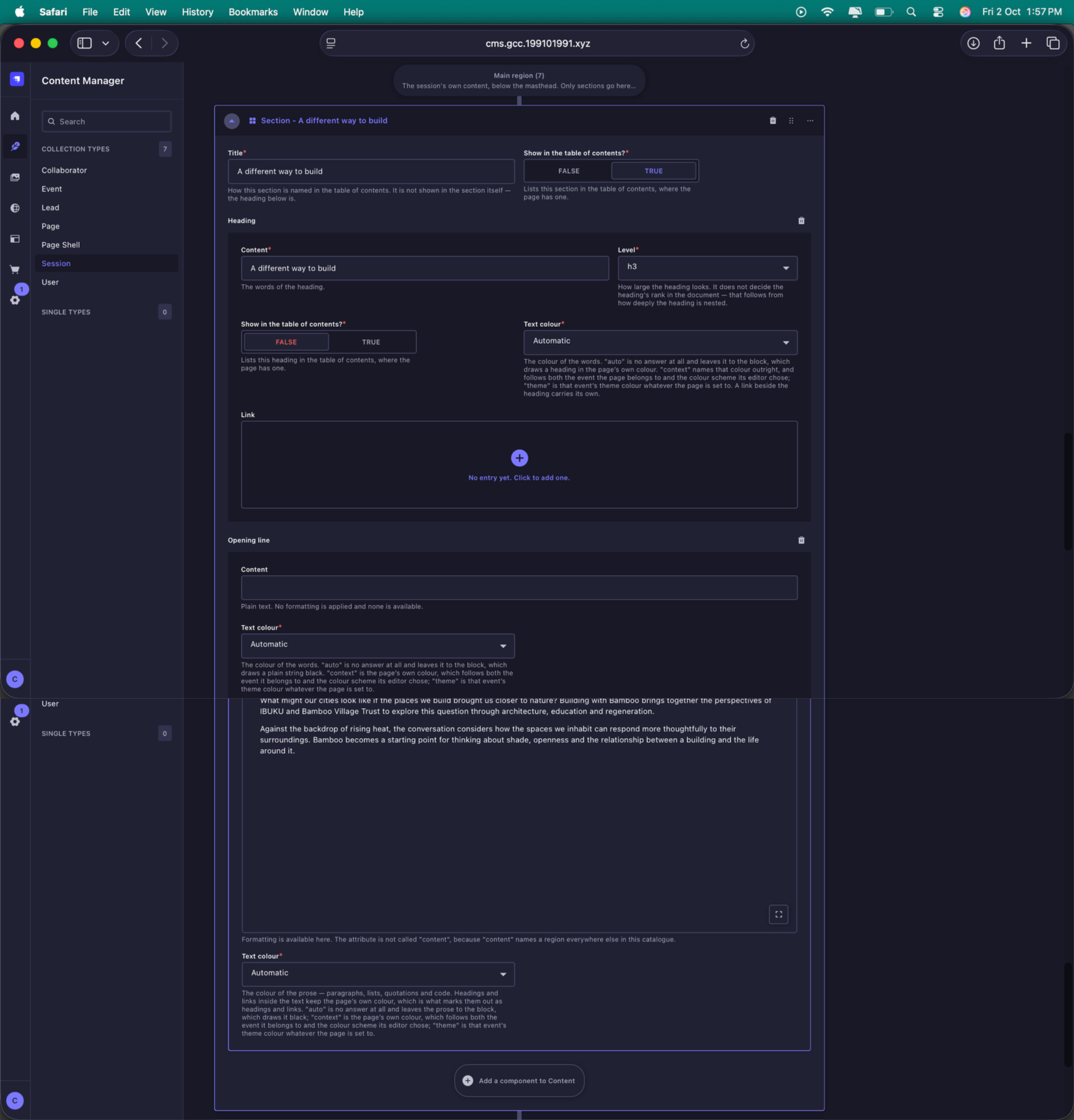
Task: Open the Strapi logo home button
Action: coord(17,79)
